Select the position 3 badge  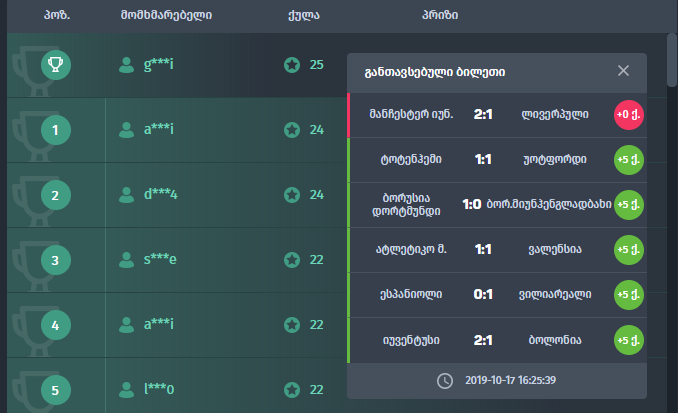56,260
